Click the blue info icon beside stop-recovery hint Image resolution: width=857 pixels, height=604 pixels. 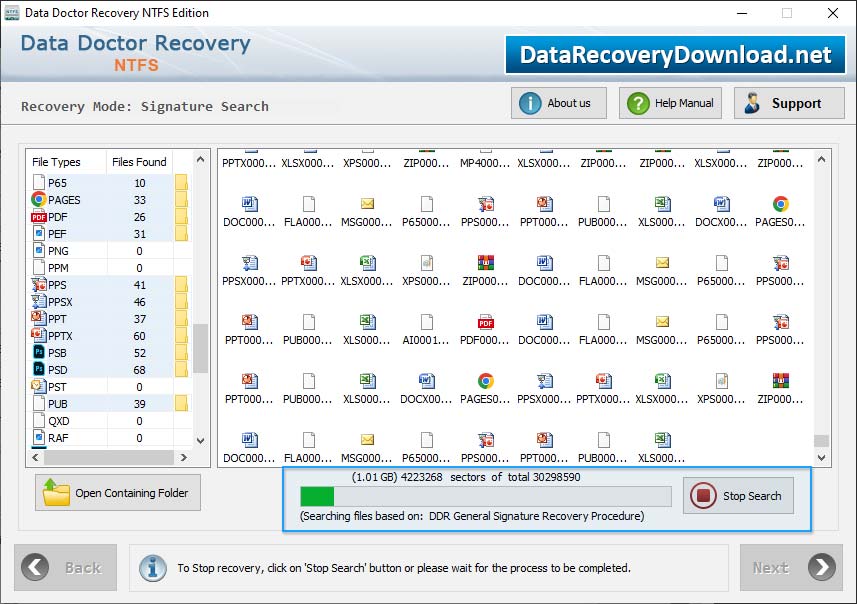pos(153,568)
